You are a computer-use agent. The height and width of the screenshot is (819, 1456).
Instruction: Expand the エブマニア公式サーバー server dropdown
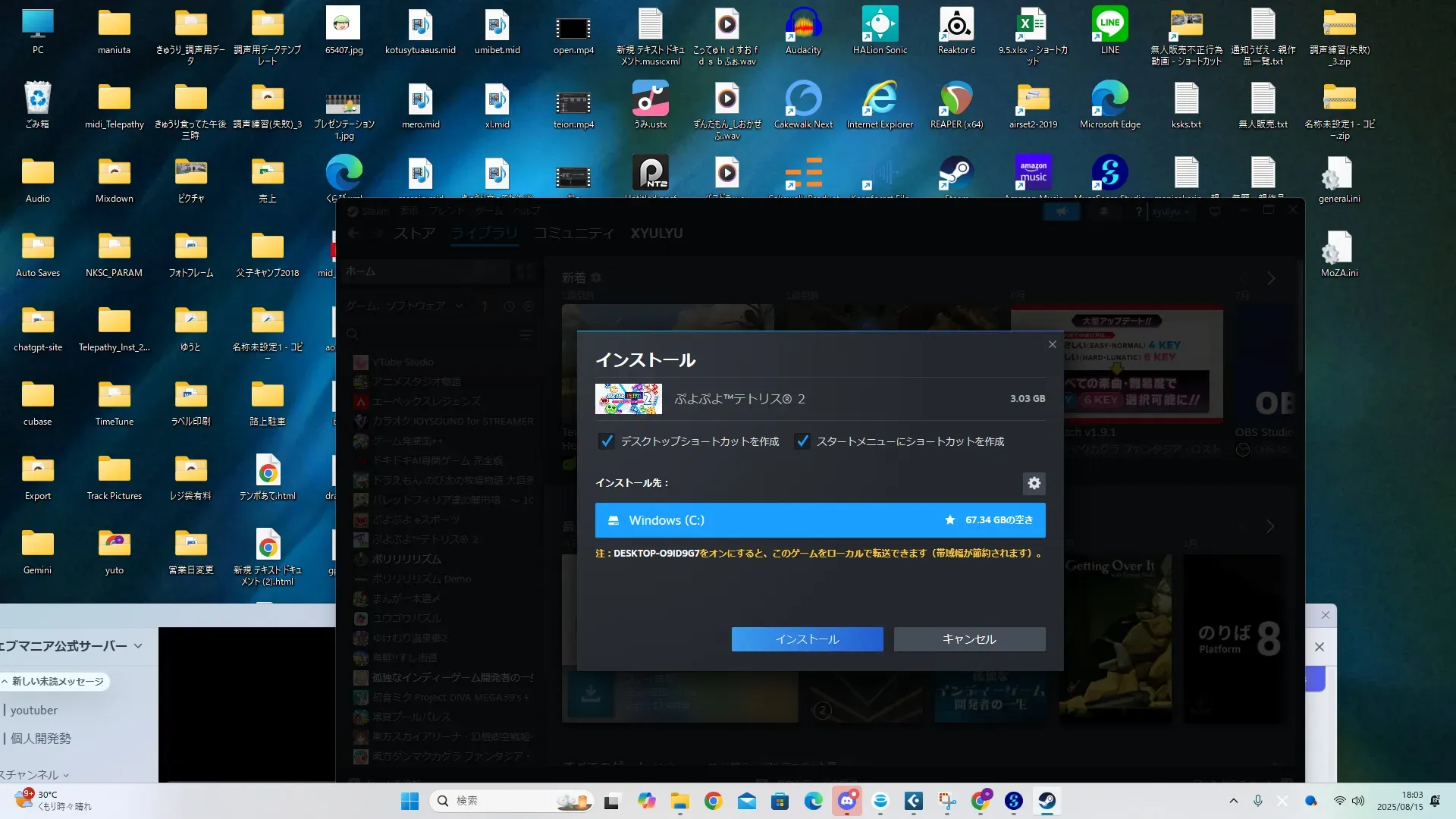coord(138,646)
